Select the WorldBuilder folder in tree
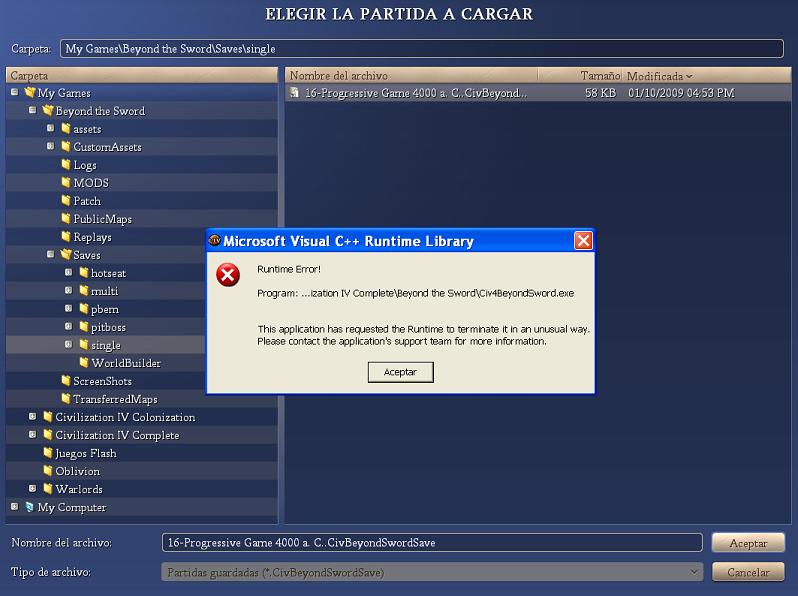This screenshot has height=596, width=798. coord(126,363)
